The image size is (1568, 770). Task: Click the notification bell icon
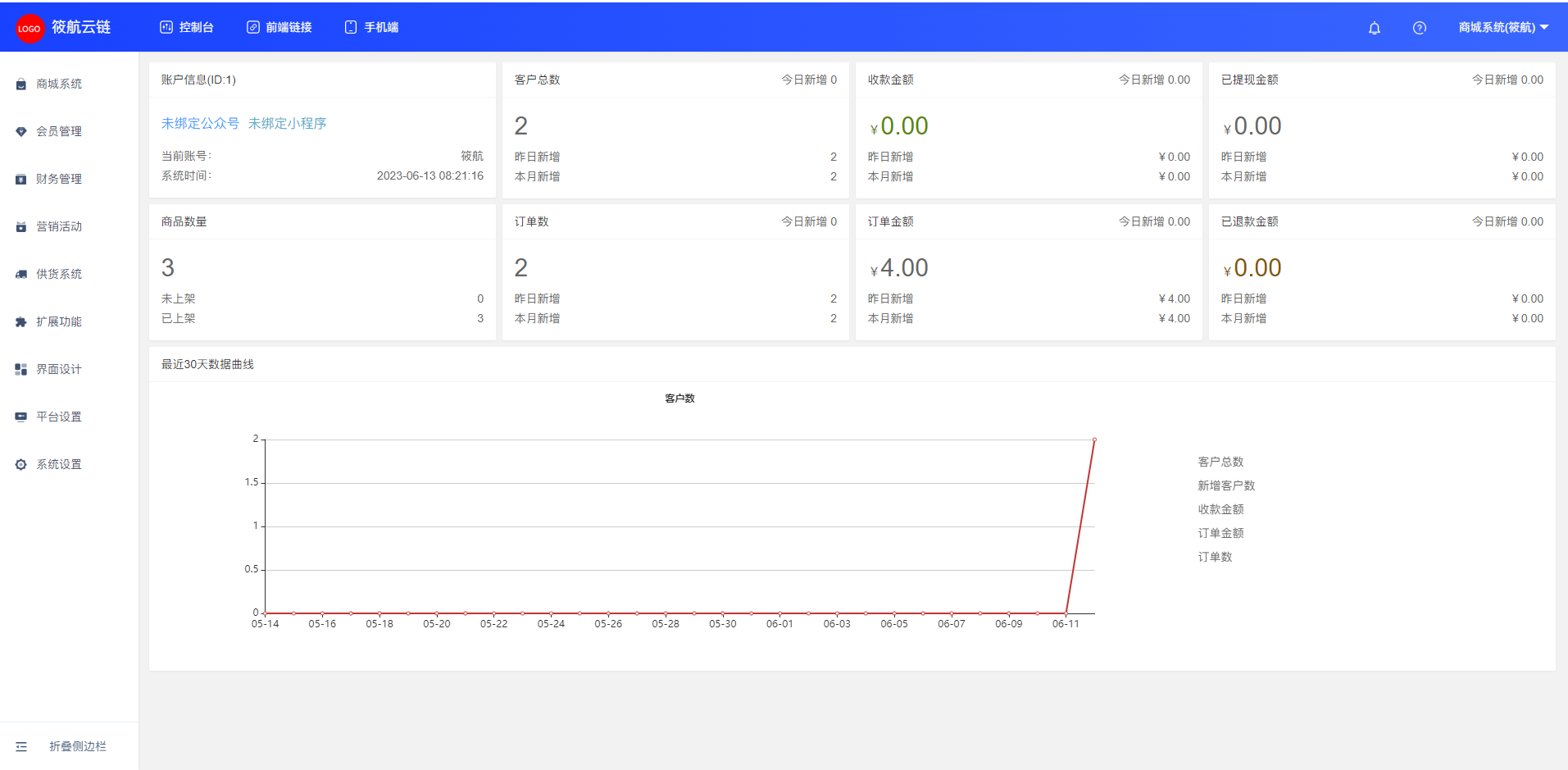coord(1375,28)
